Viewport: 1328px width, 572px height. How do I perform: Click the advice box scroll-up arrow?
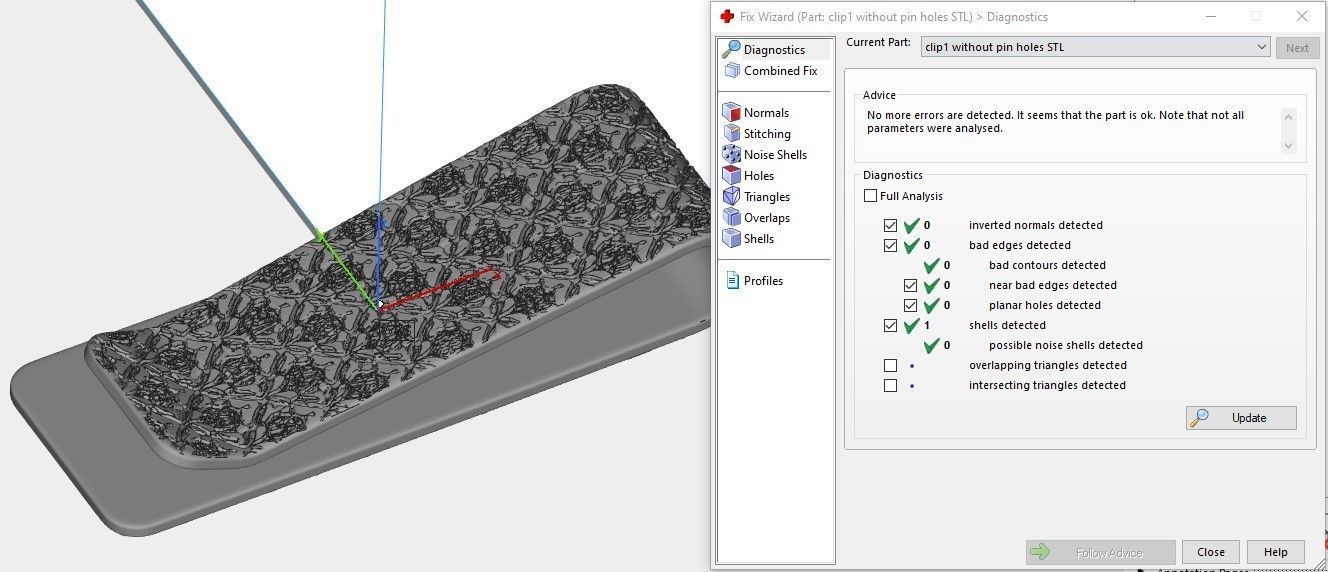point(1288,117)
